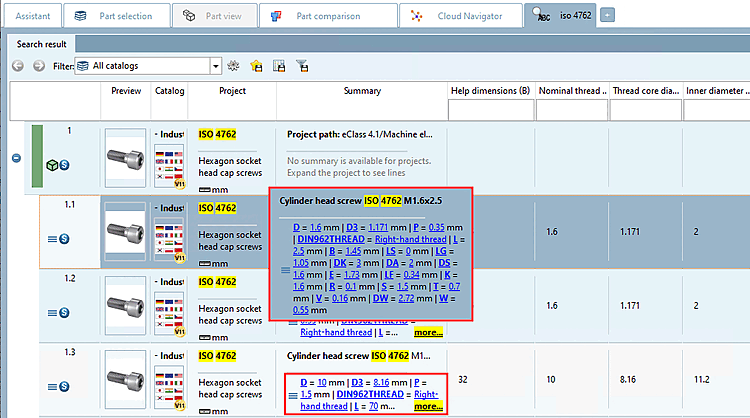The image size is (750, 418).
Task: Click the mm unit icon in row 1
Action: tap(205, 190)
